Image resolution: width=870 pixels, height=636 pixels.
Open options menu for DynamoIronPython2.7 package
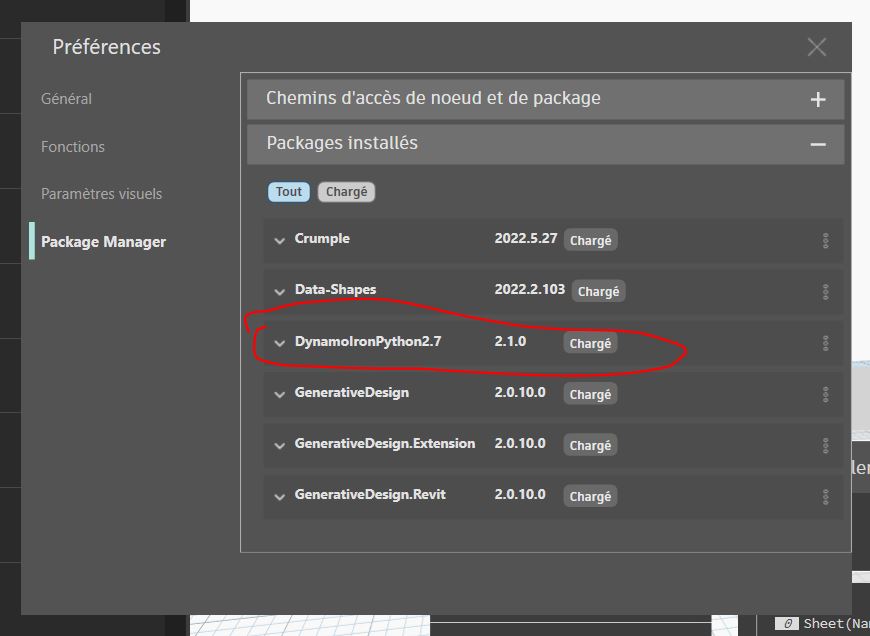tap(825, 343)
